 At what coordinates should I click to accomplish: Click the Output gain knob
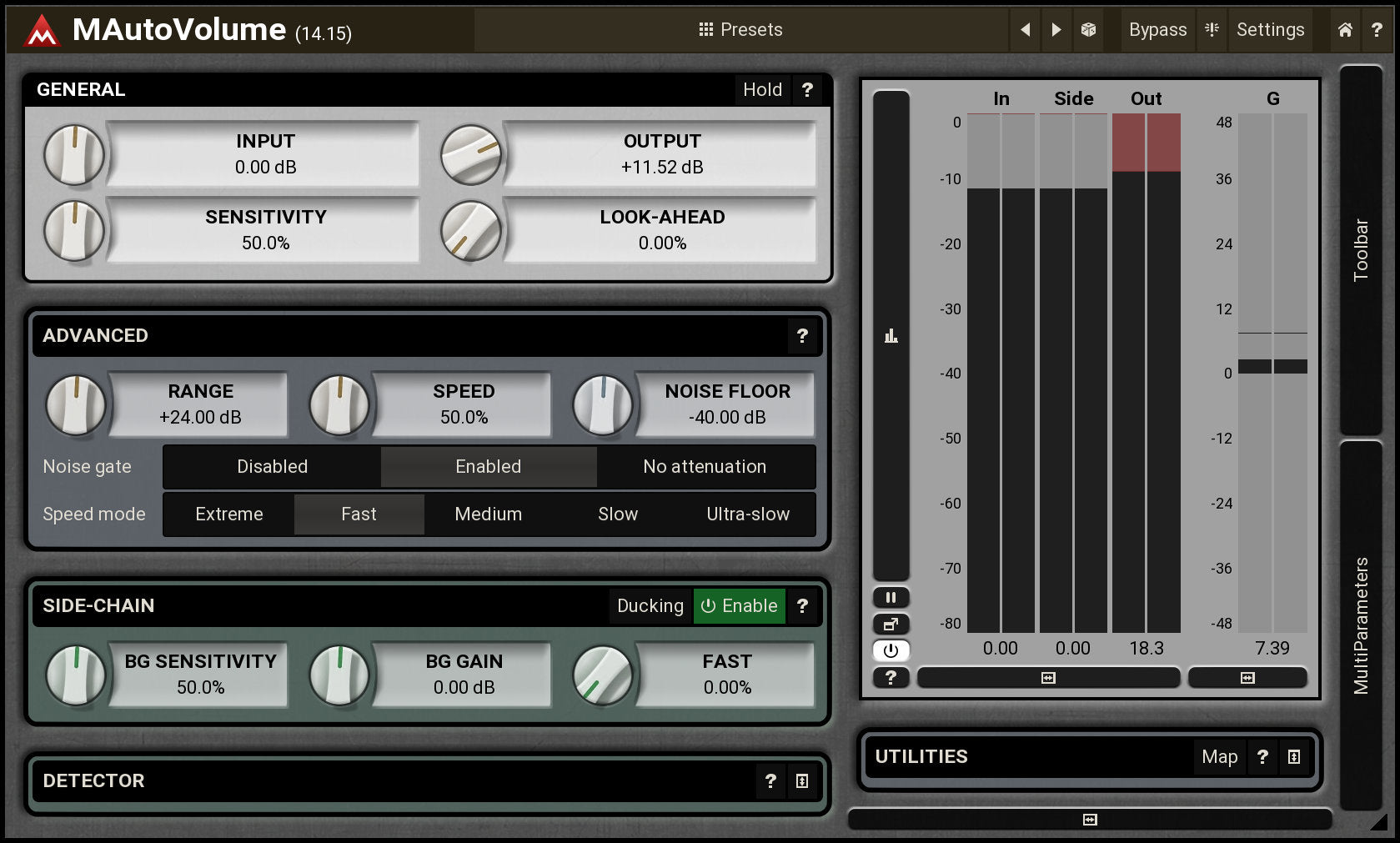471,155
